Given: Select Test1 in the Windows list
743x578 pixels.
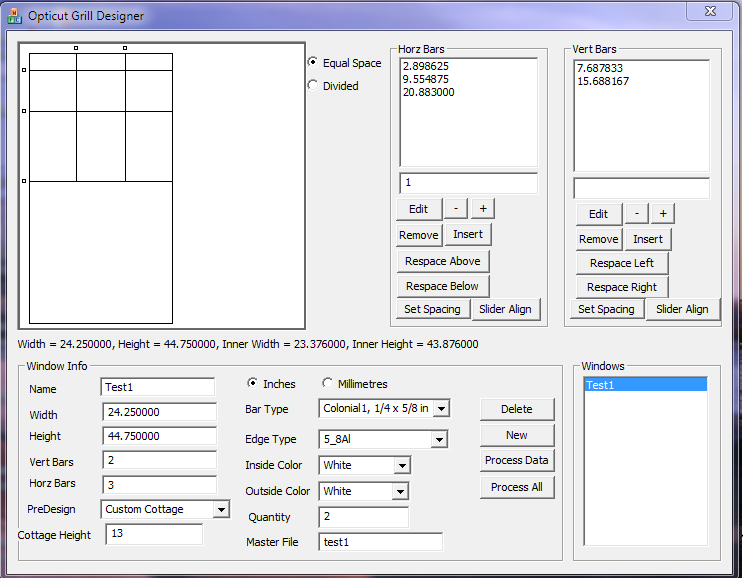Looking at the screenshot, I should (644, 385).
